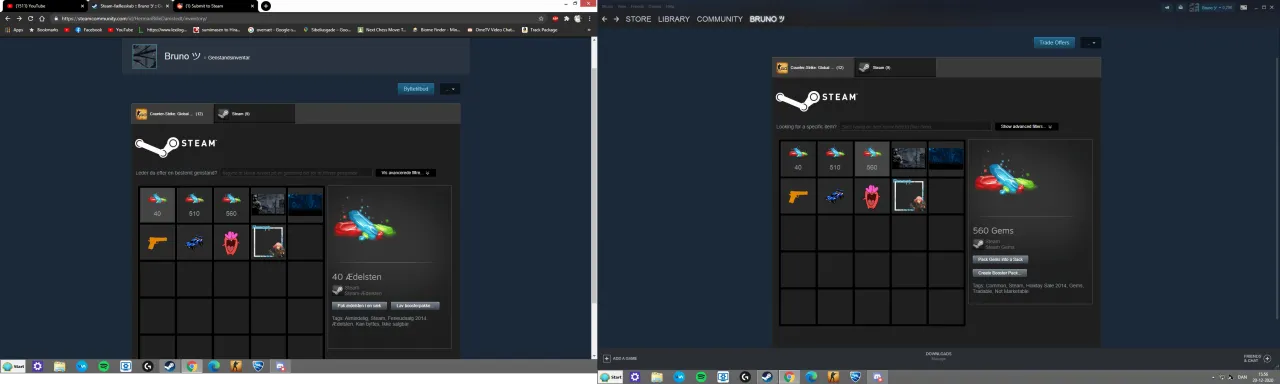The image size is (1280, 384).
Task: Open LIBRARY menu in Steam client
Action: coord(674,19)
